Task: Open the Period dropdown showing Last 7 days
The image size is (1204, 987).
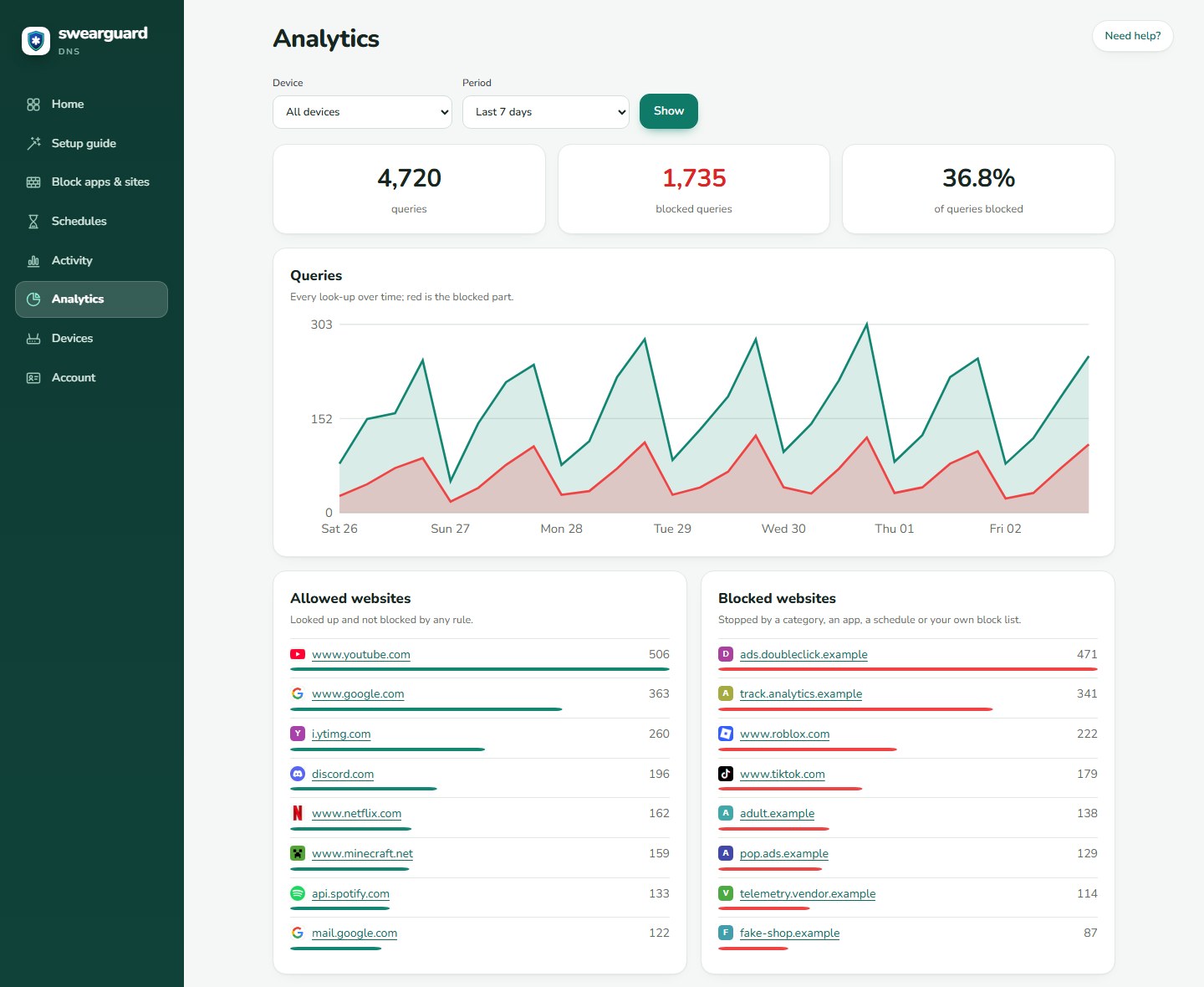Action: point(546,112)
